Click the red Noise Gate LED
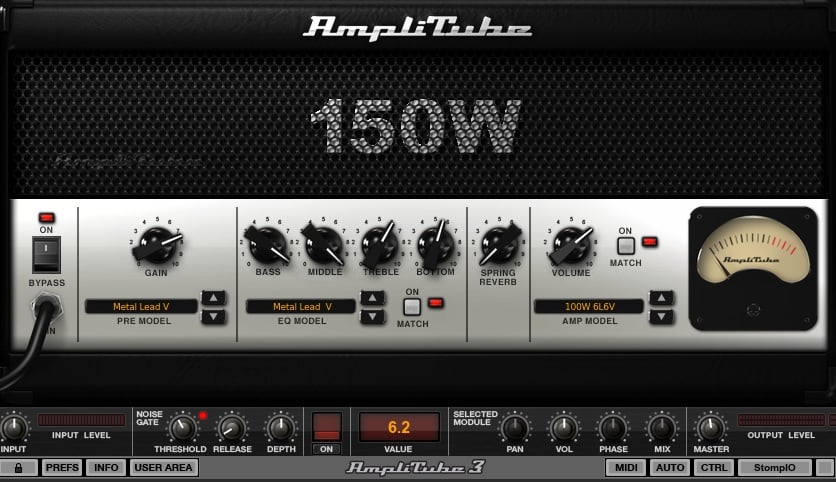 [x=203, y=415]
